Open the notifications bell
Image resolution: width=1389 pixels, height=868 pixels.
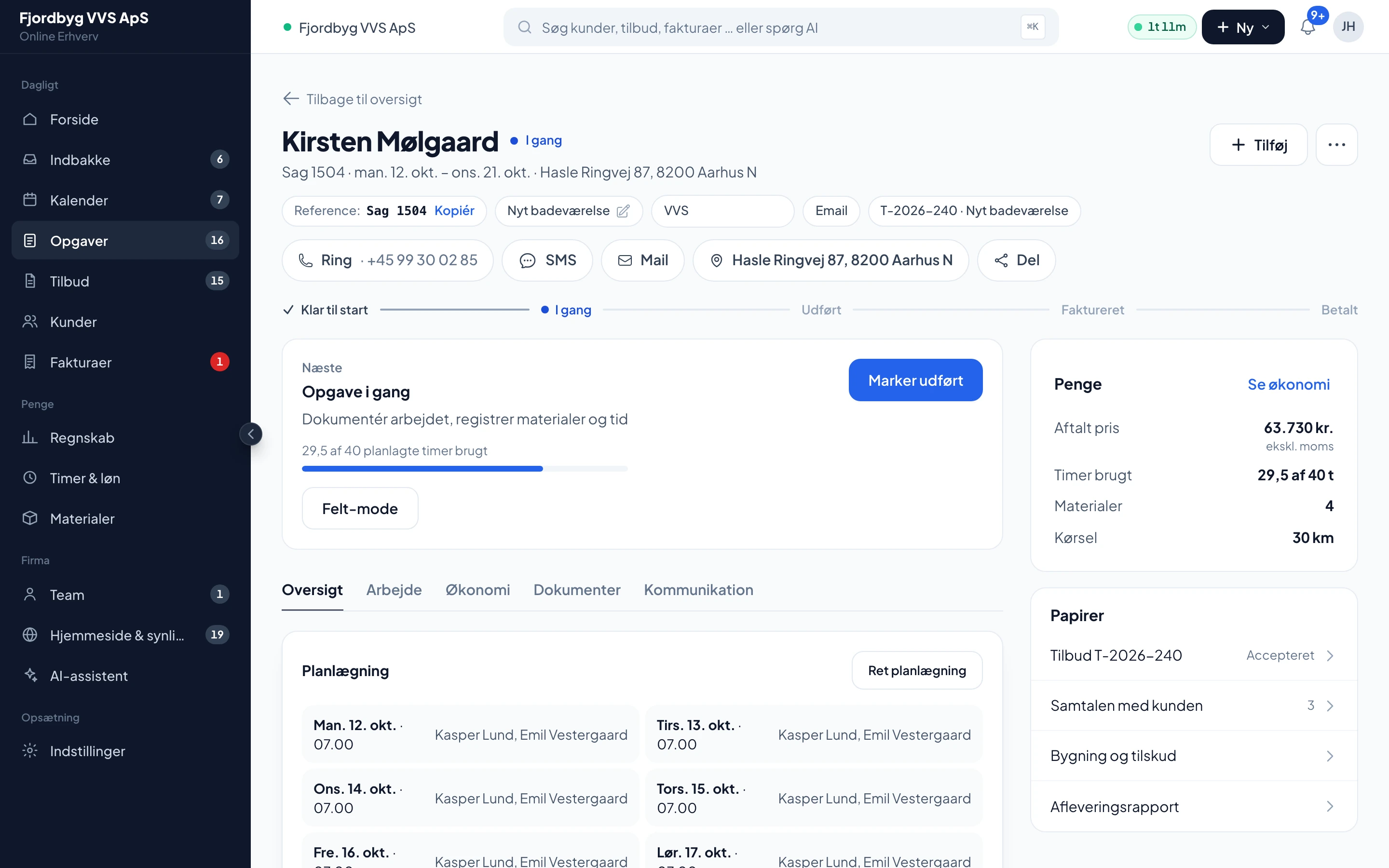click(1307, 27)
